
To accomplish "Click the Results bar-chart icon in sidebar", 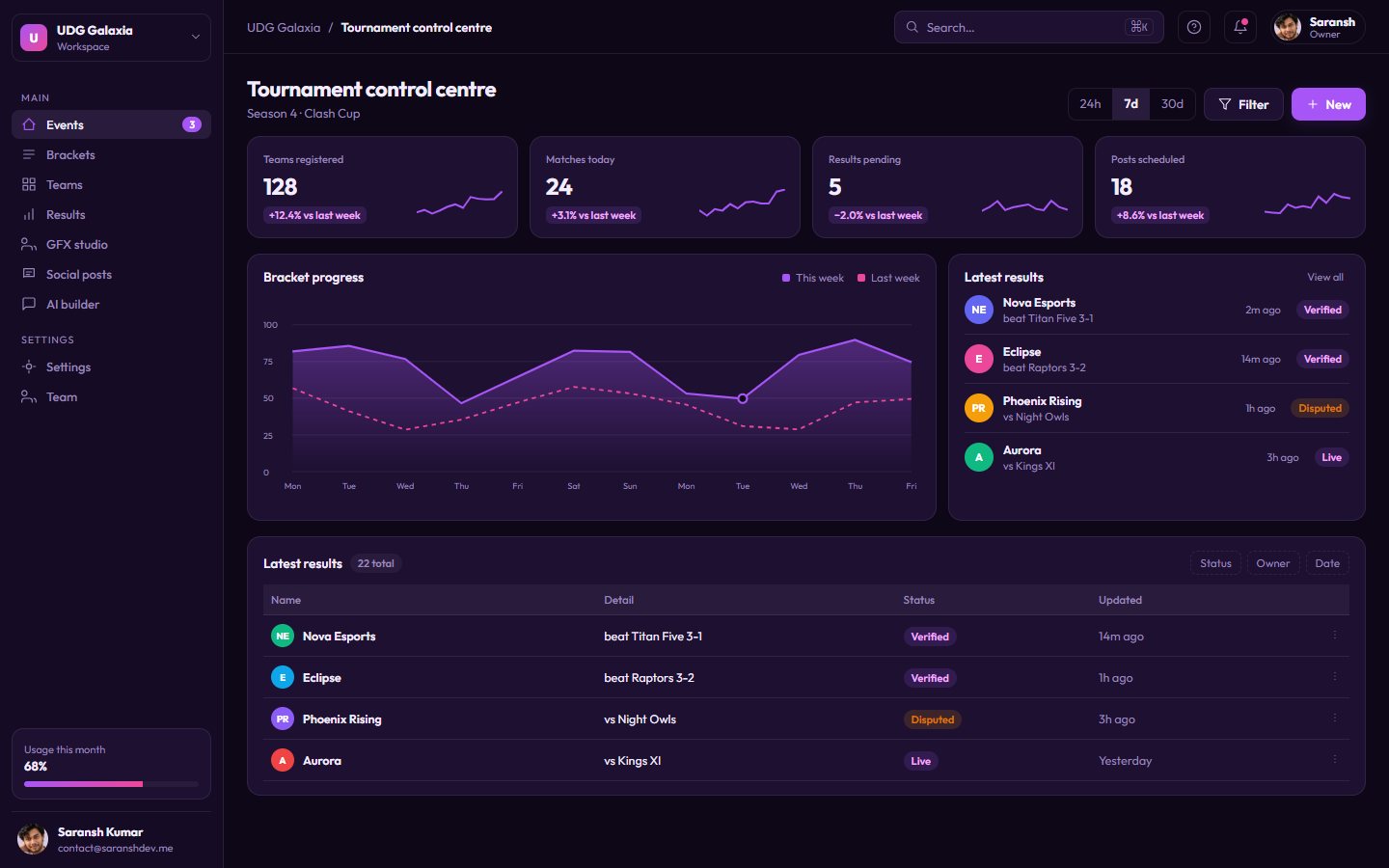I will [29, 214].
